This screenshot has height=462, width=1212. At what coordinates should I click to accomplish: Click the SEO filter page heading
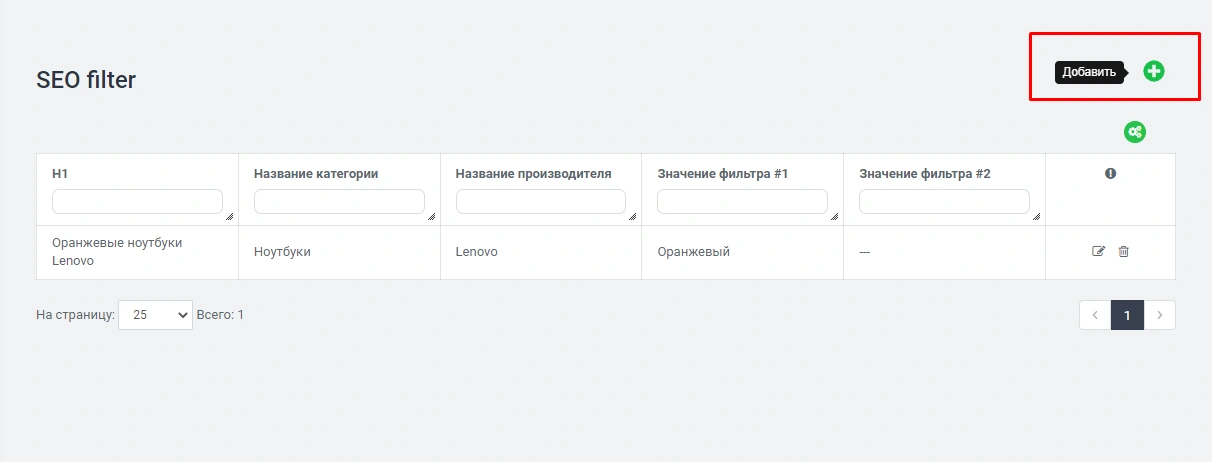86,80
